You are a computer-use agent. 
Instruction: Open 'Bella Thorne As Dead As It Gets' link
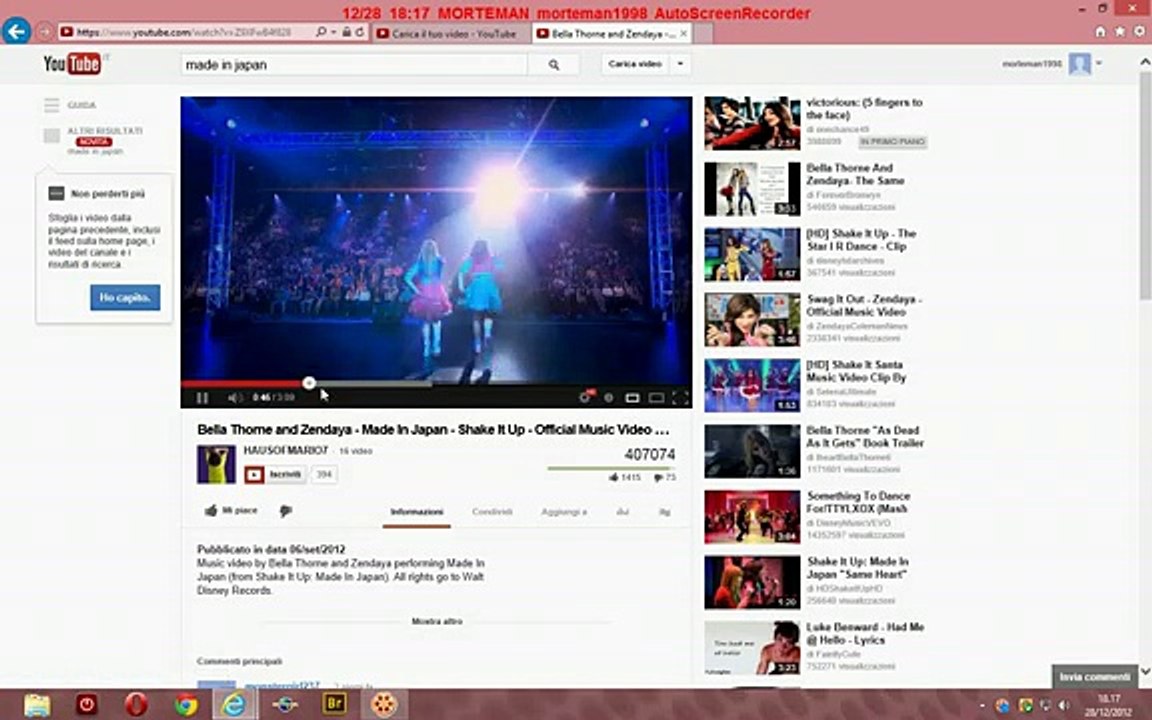coord(865,436)
